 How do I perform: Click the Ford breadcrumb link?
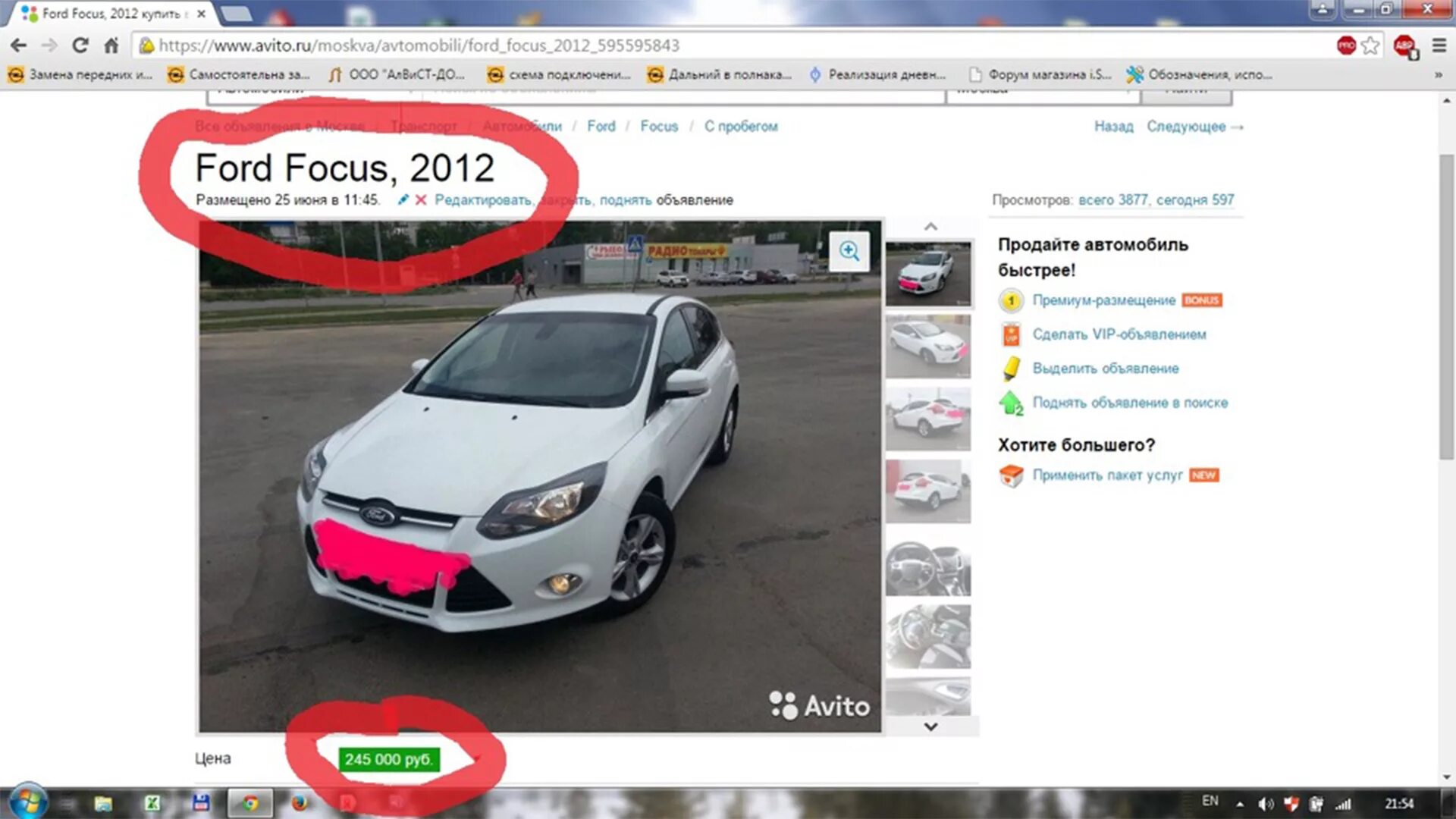[601, 127]
